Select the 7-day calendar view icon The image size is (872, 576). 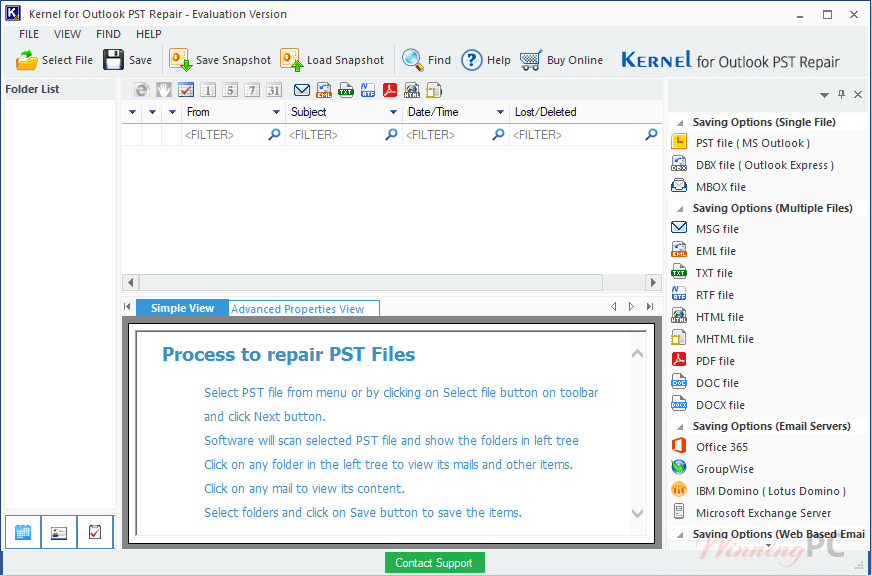(x=252, y=90)
